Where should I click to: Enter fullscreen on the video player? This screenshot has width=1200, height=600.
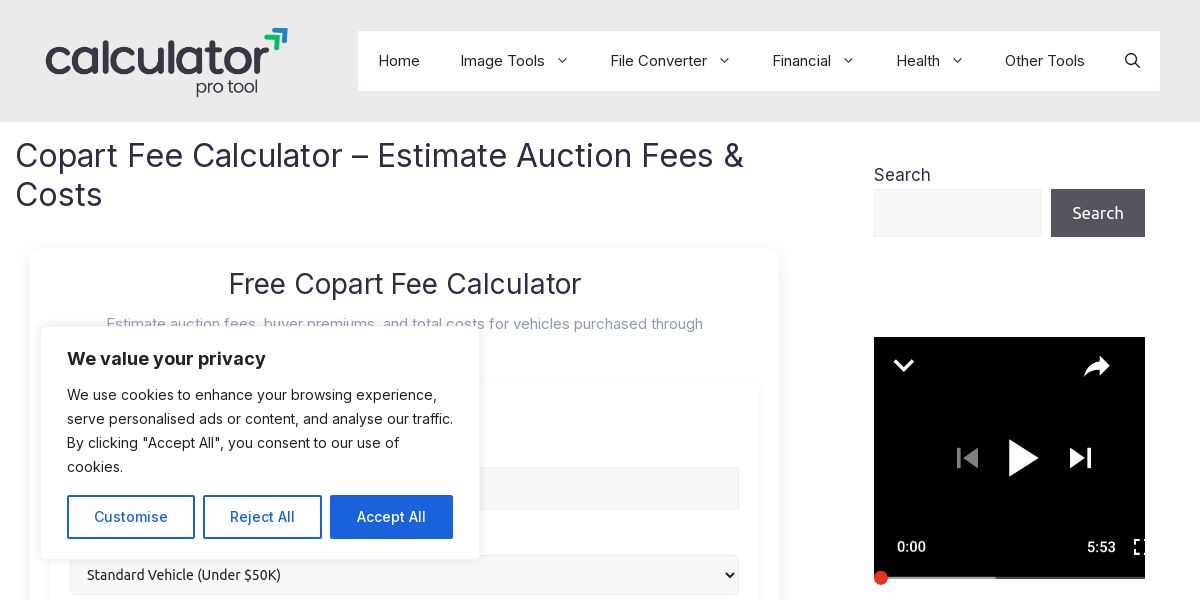point(1138,547)
